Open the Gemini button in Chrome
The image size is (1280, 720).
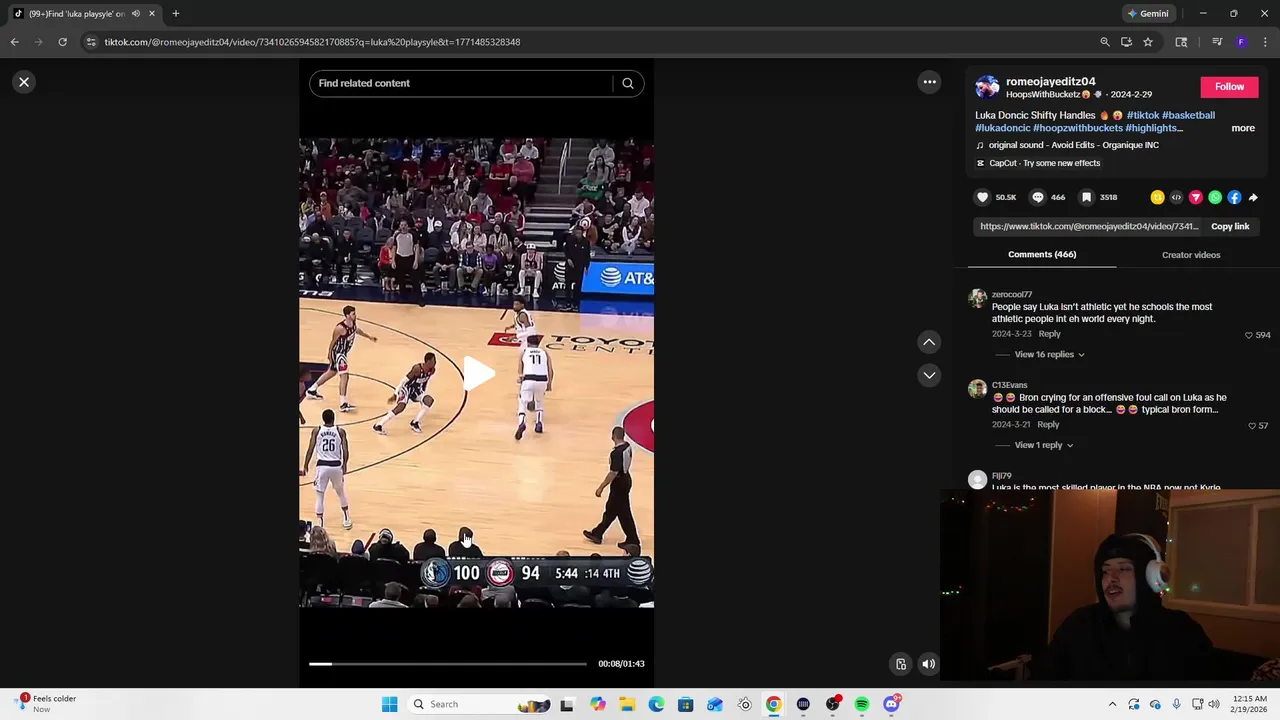pyautogui.click(x=1148, y=14)
